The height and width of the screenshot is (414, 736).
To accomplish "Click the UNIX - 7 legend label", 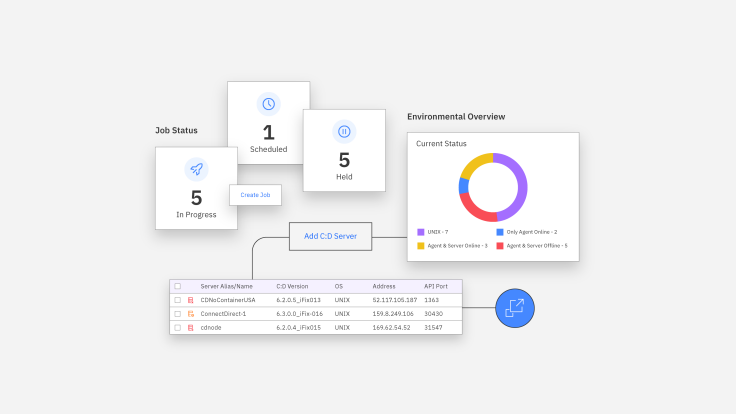I will coord(437,232).
